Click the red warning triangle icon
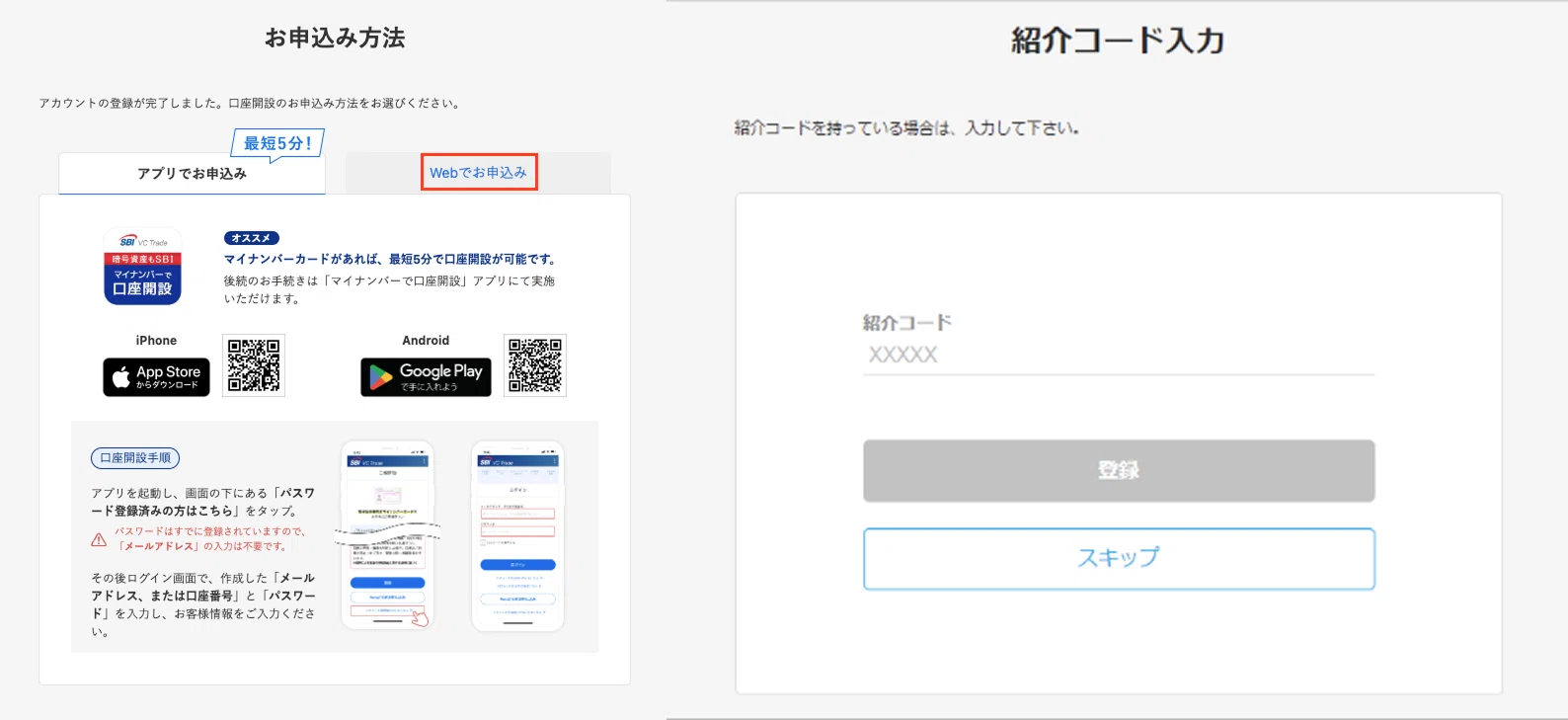Screen dimensions: 1568x720 click(x=99, y=539)
